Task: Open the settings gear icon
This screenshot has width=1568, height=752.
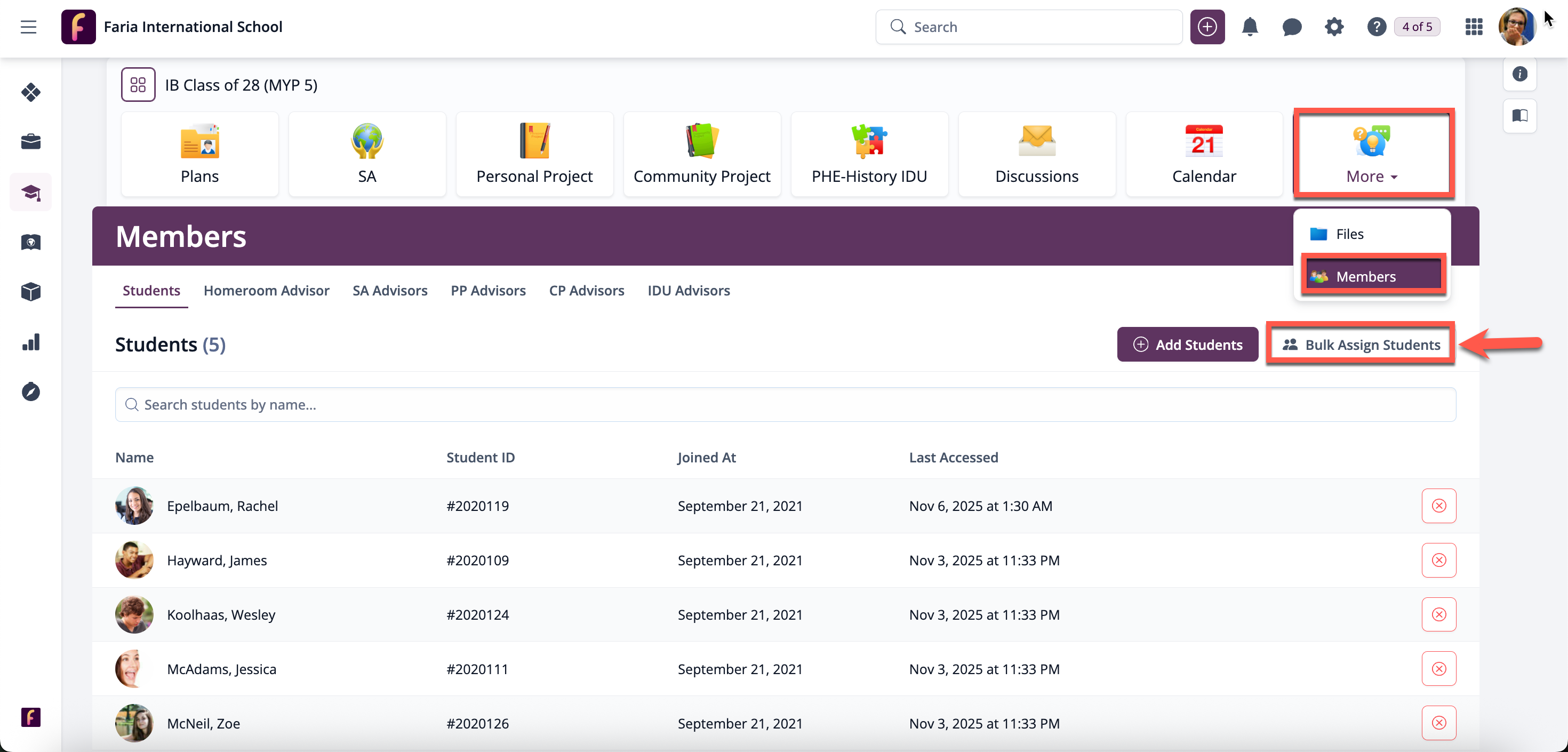Action: click(1334, 27)
